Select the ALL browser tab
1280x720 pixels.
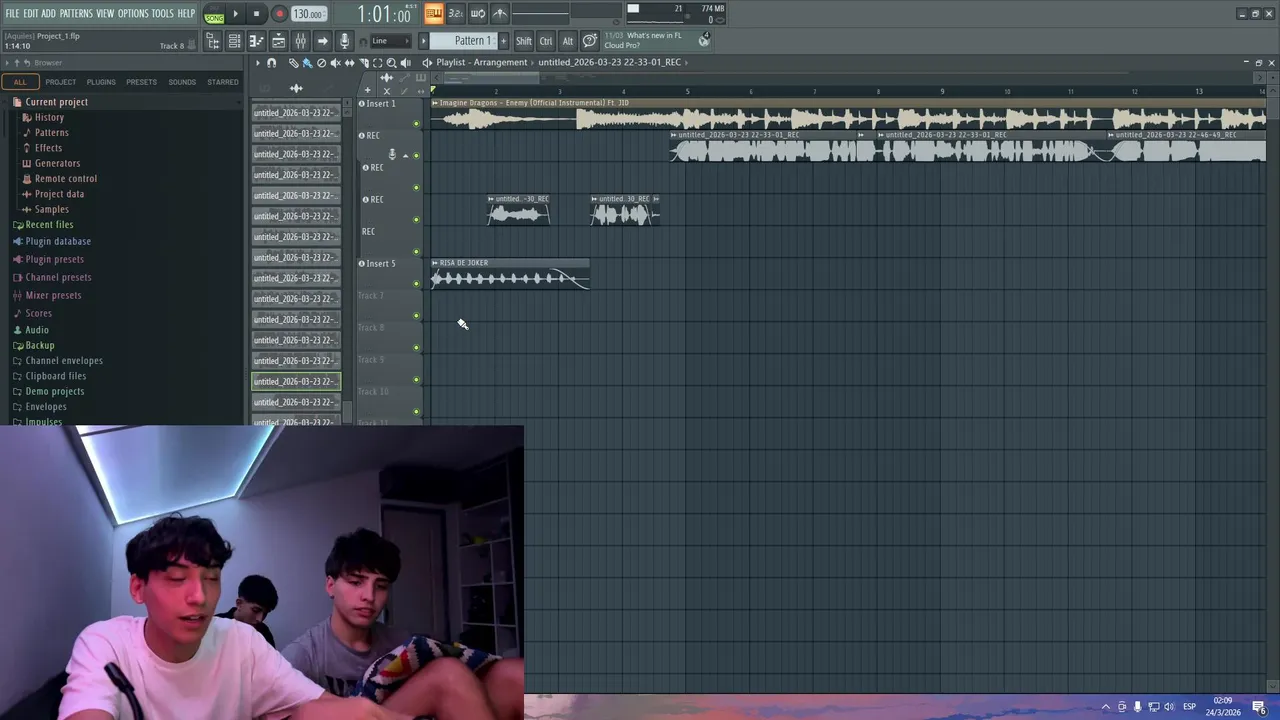point(20,82)
